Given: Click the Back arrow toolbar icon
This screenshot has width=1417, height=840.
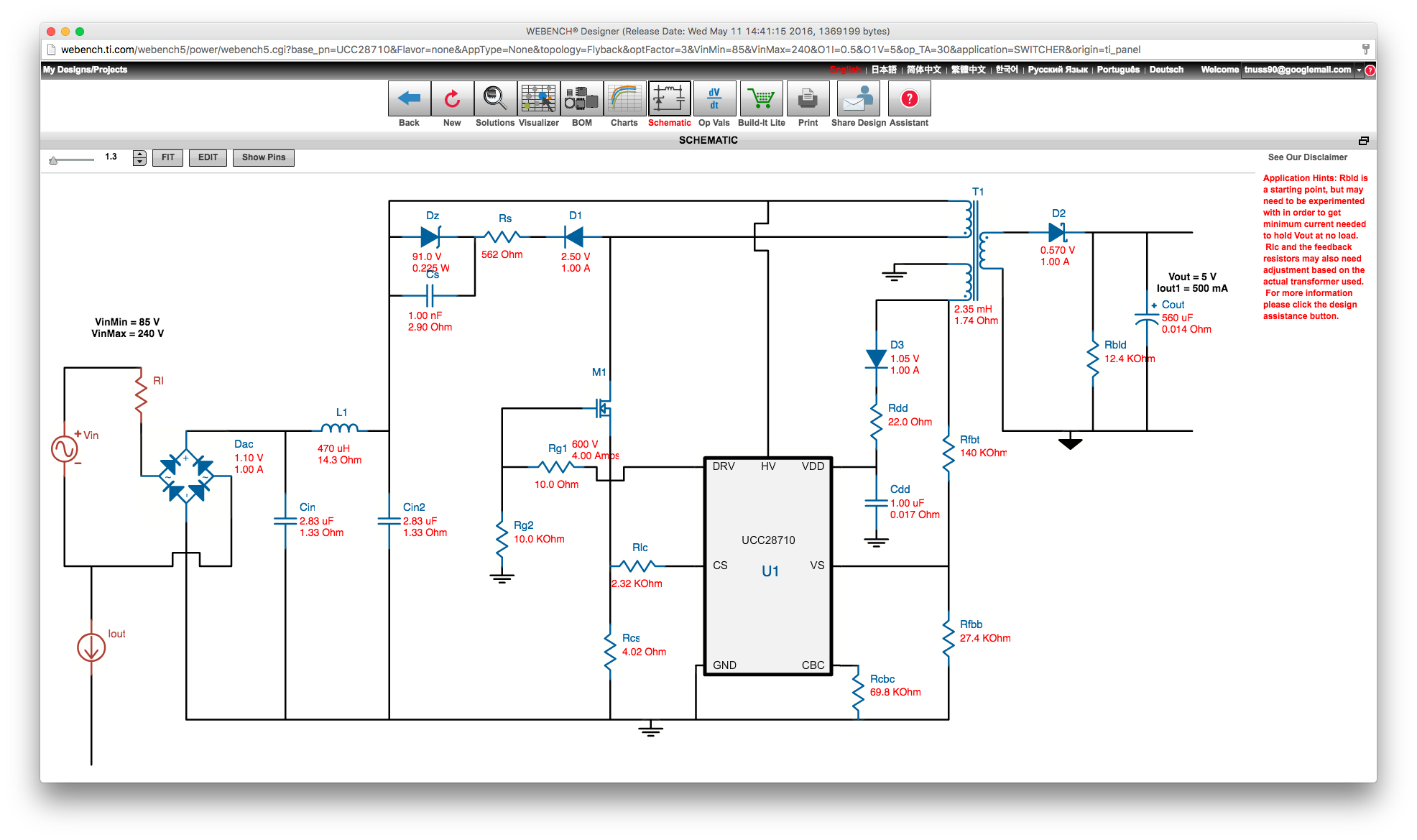Looking at the screenshot, I should (x=410, y=98).
